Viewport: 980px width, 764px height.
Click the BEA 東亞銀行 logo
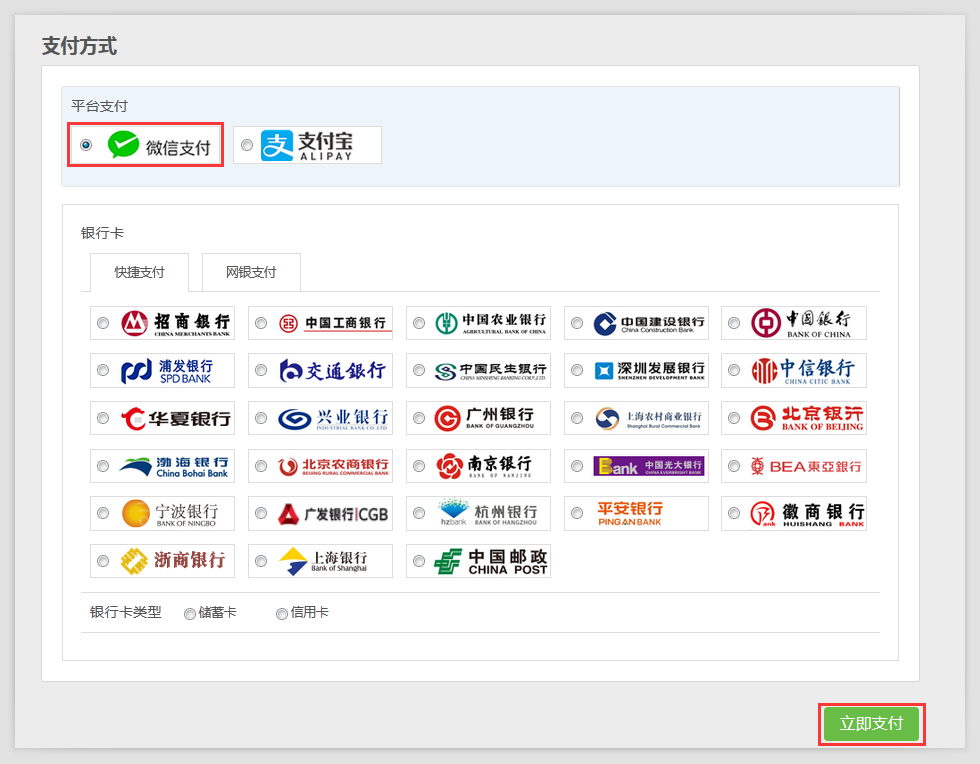tap(806, 466)
